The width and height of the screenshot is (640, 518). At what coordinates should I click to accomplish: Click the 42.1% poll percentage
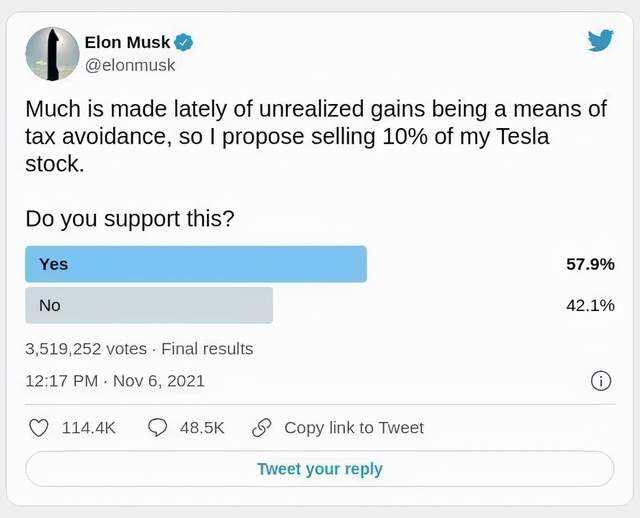(x=590, y=305)
